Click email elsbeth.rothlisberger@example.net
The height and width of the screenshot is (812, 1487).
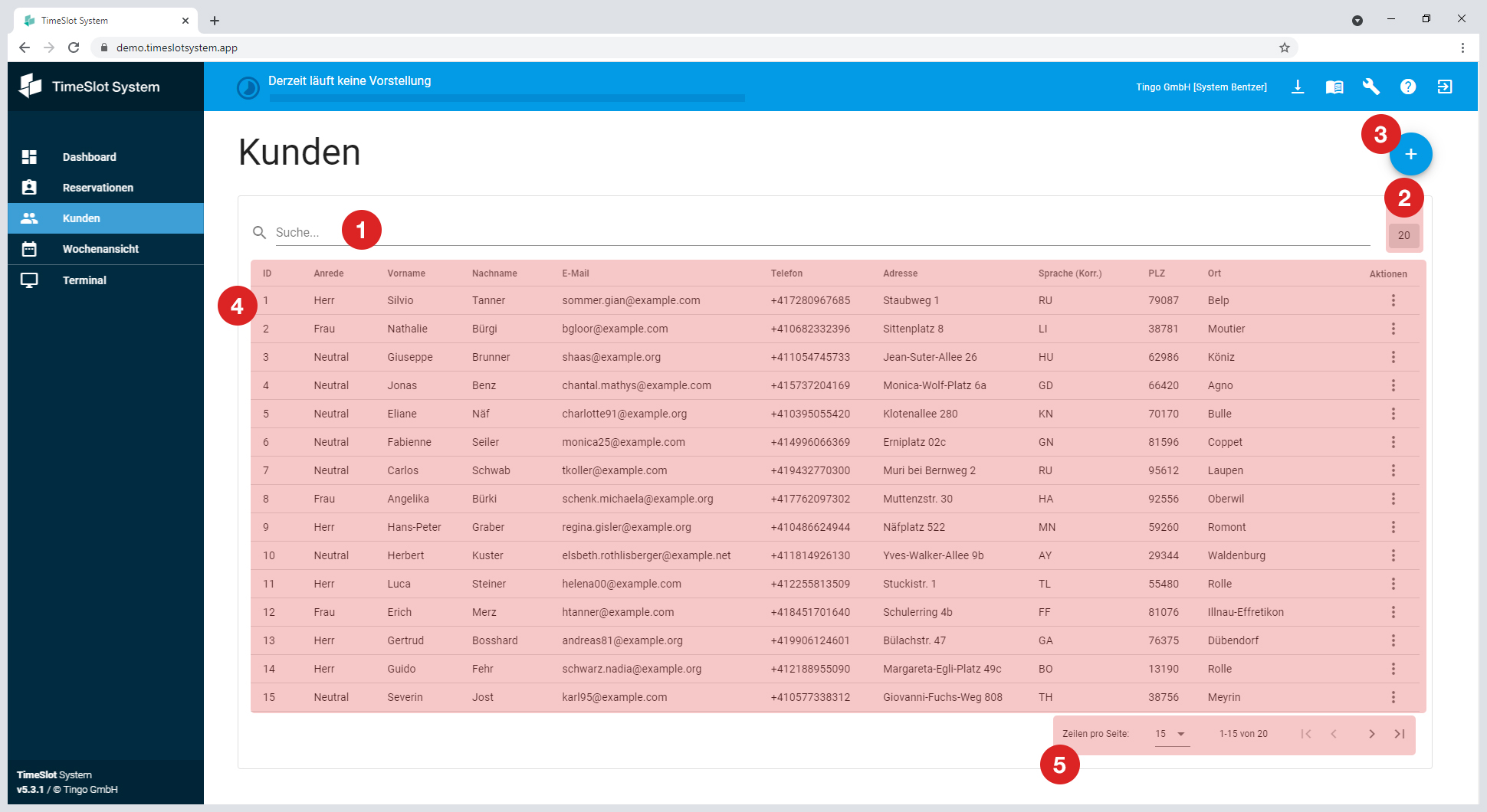(646, 555)
